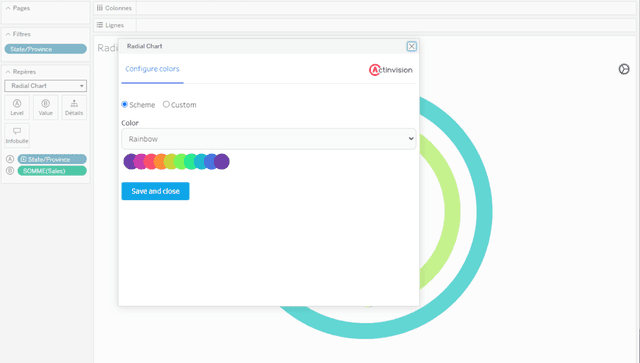Viewport: 640px width, 363px height.
Task: Click the B value icon beside SOMME(Sales)
Action: (10, 171)
